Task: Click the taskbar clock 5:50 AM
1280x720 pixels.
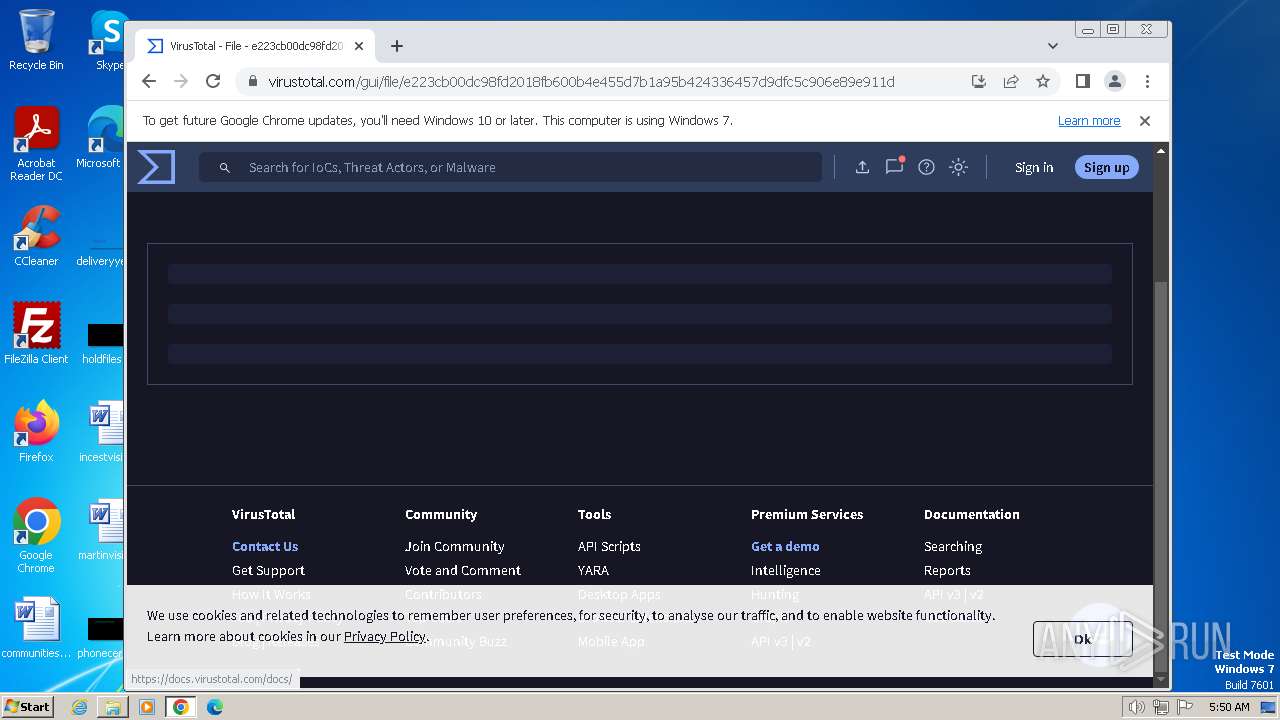Action: pyautogui.click(x=1229, y=707)
